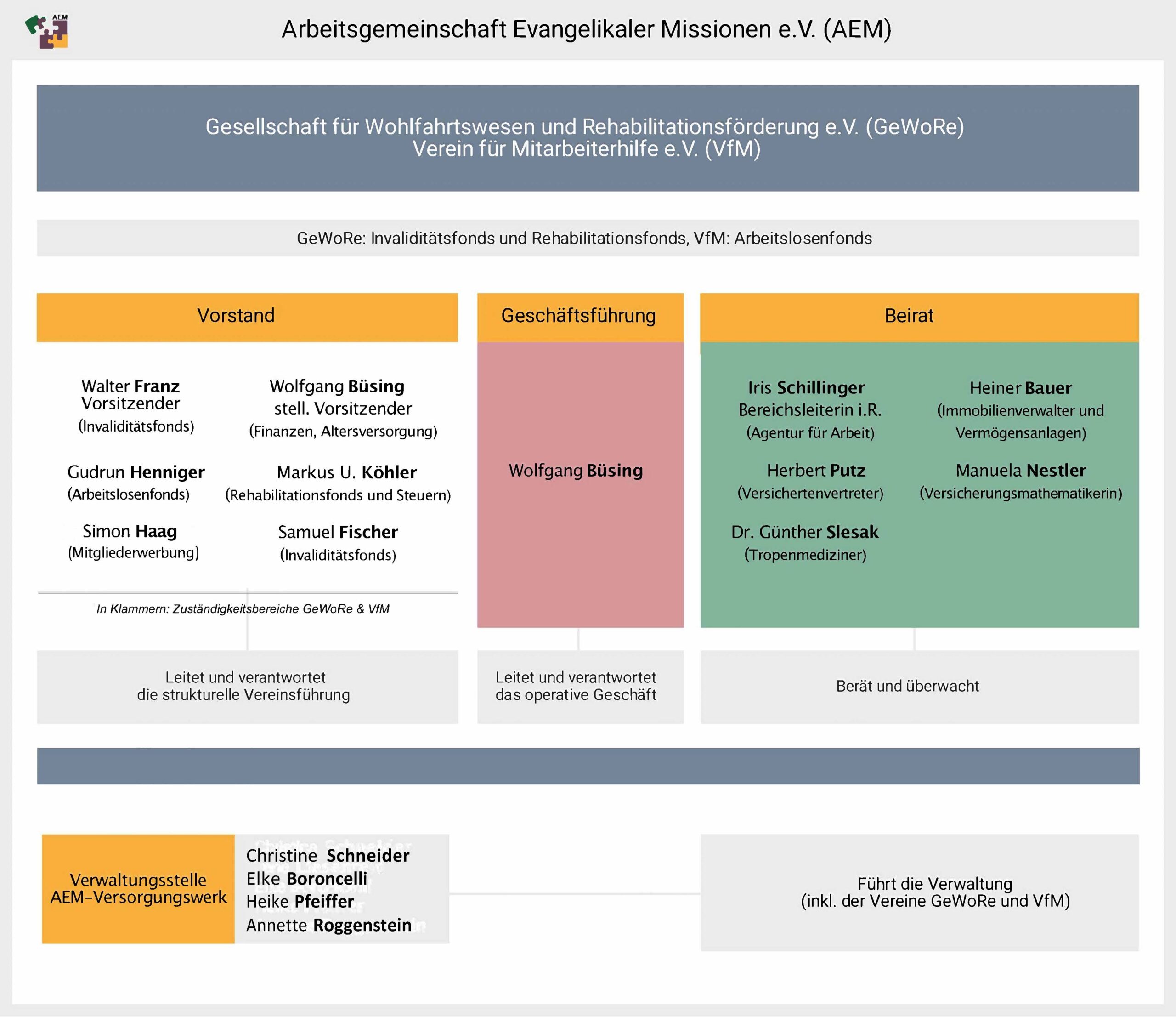Click the title 'Arbeitsgemeinschaft Evangelikaler Missionen e.V. (AEM)'
The height and width of the screenshot is (1017, 1176).
click(x=586, y=29)
